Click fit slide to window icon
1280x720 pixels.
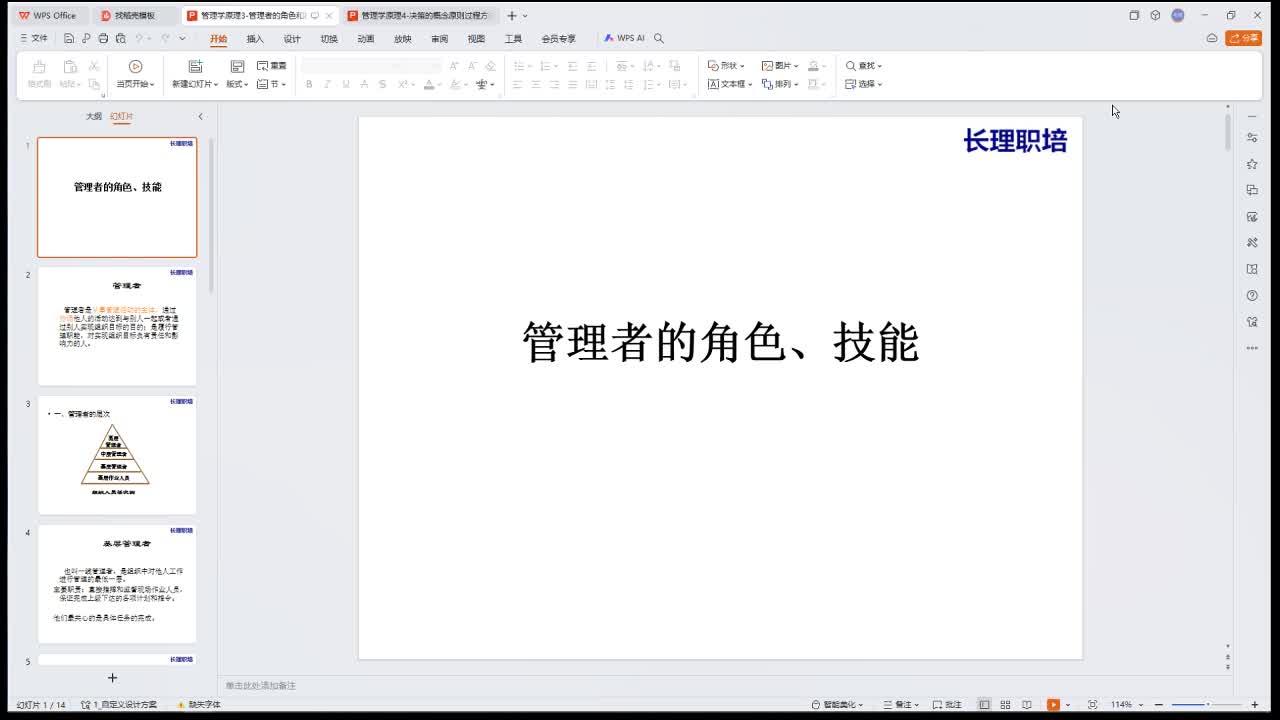pyautogui.click(x=1092, y=705)
